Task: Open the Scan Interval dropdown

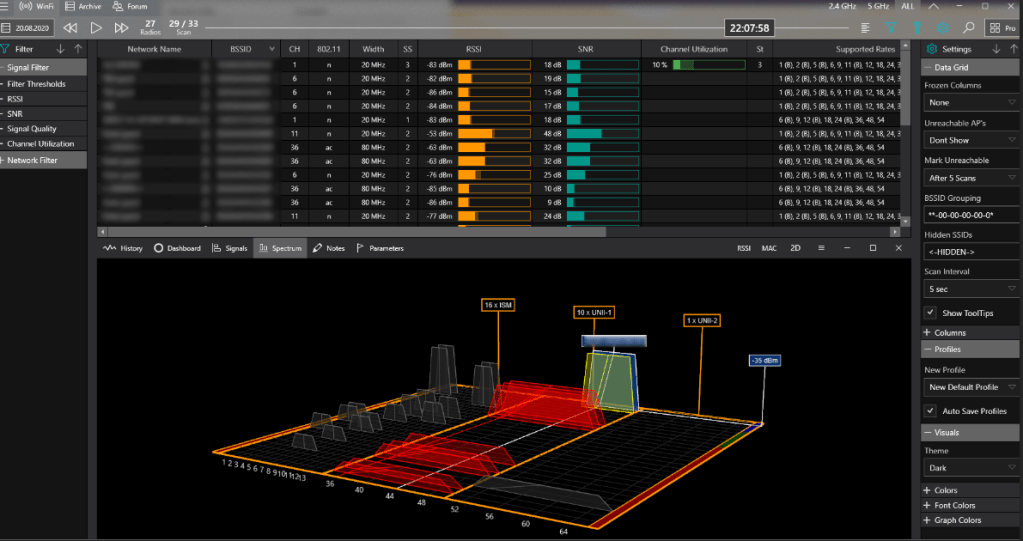Action: point(970,289)
